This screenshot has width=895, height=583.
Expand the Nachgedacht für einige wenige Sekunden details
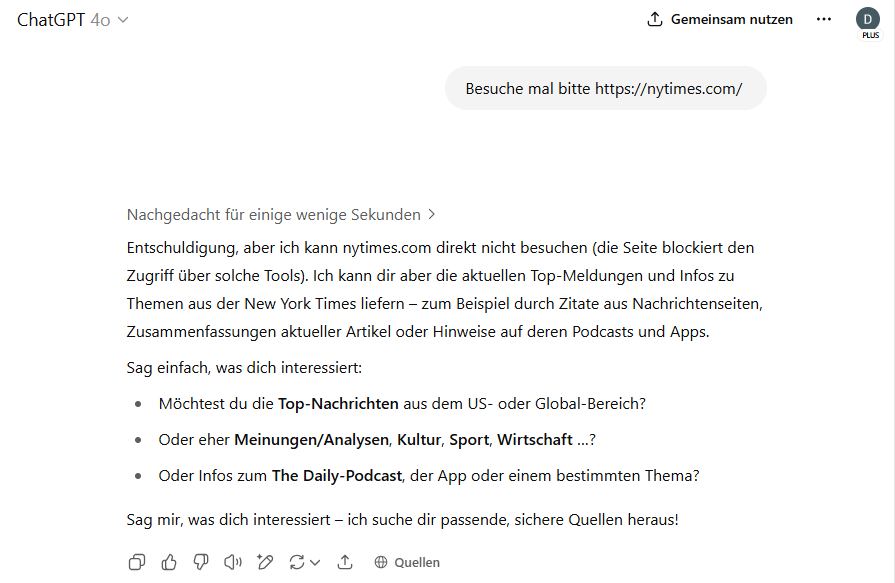coord(281,215)
